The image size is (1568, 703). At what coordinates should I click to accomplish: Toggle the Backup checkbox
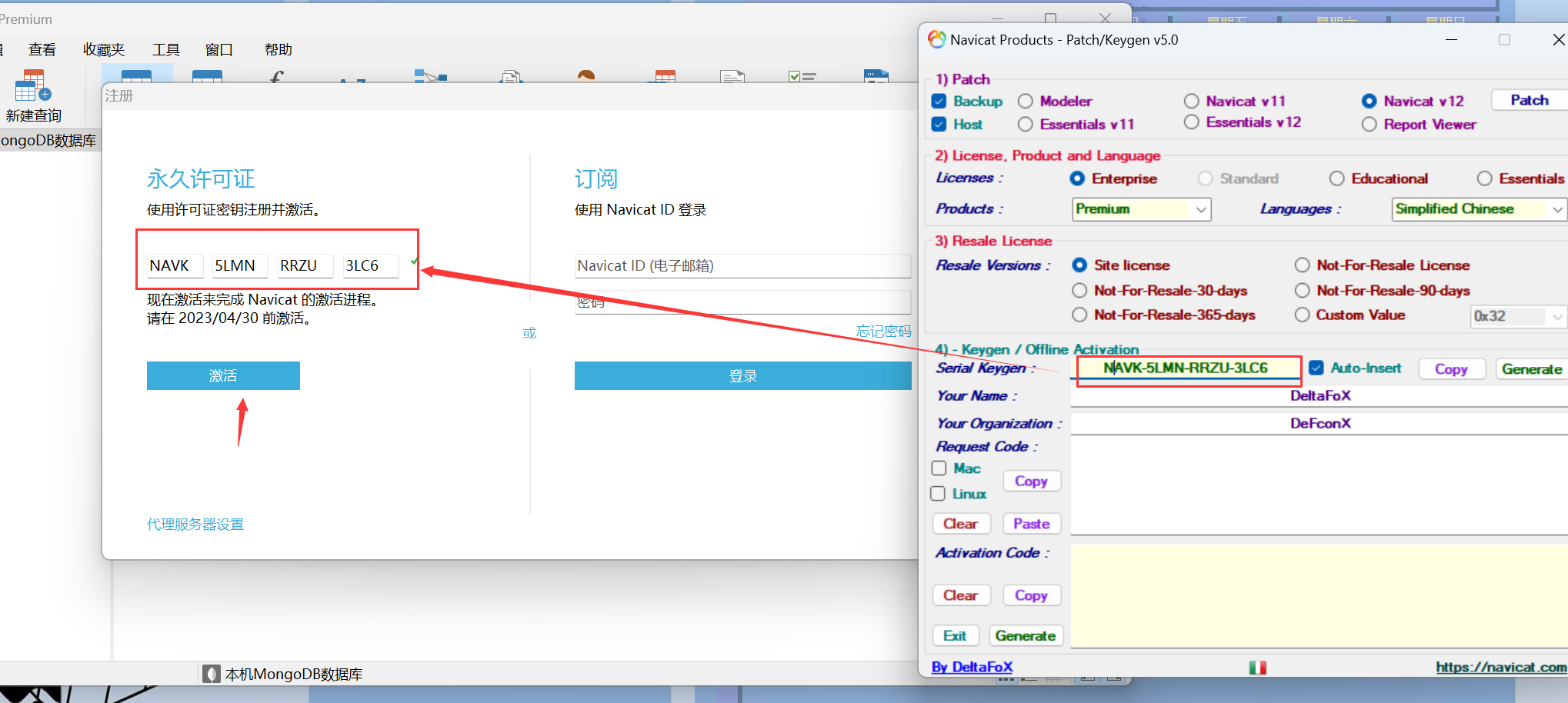[939, 101]
